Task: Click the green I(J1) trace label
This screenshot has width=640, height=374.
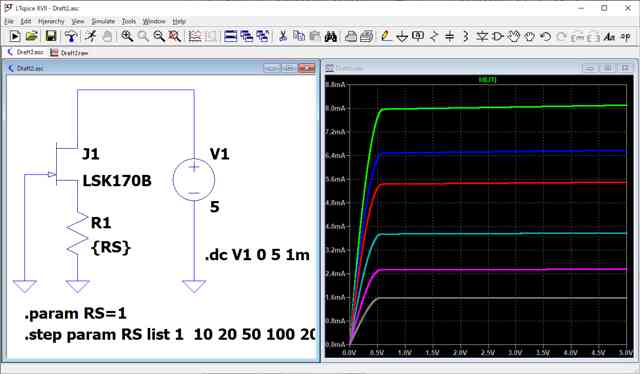Action: [487, 80]
